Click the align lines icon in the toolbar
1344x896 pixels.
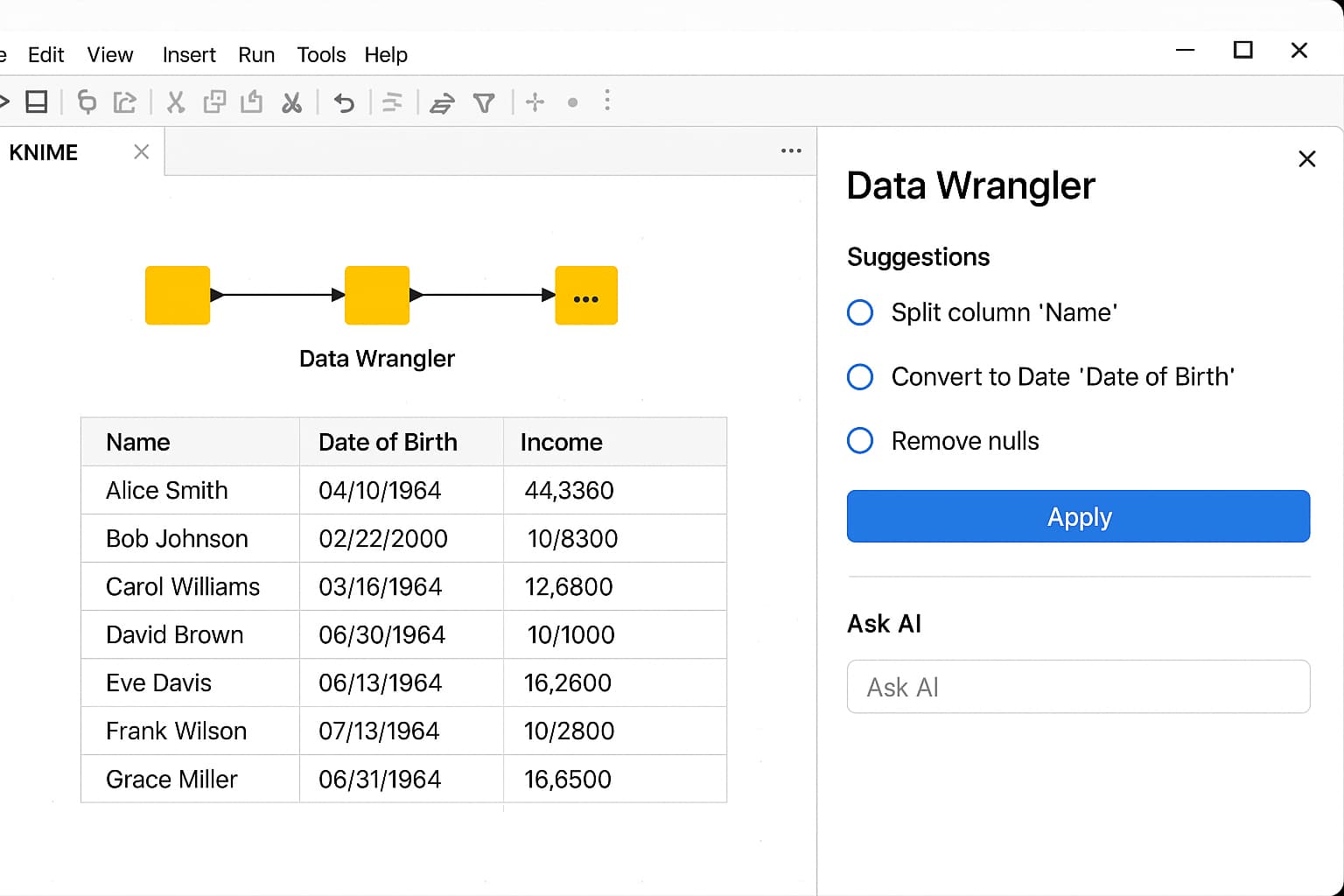click(392, 102)
